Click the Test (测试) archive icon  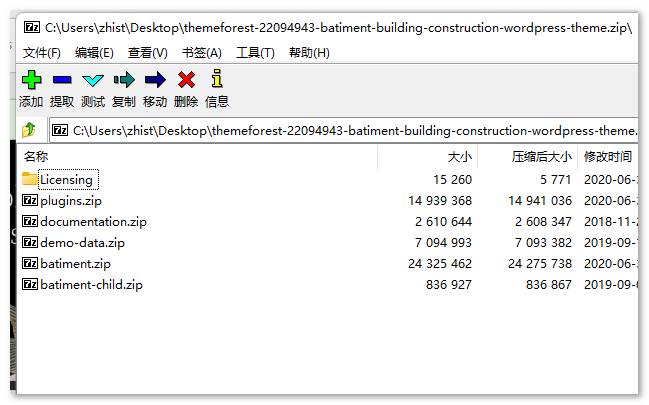(x=93, y=80)
